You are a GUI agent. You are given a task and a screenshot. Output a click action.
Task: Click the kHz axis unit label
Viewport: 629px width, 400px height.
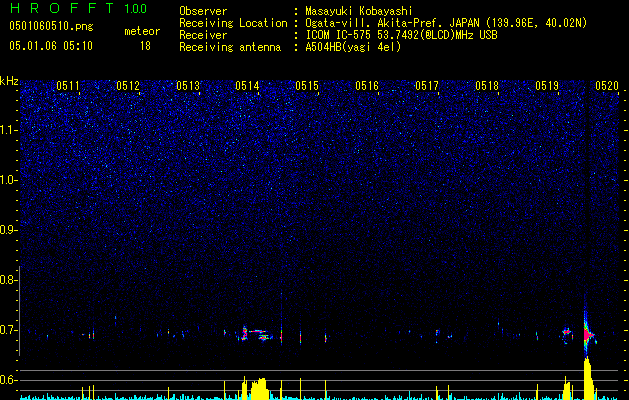coord(9,81)
